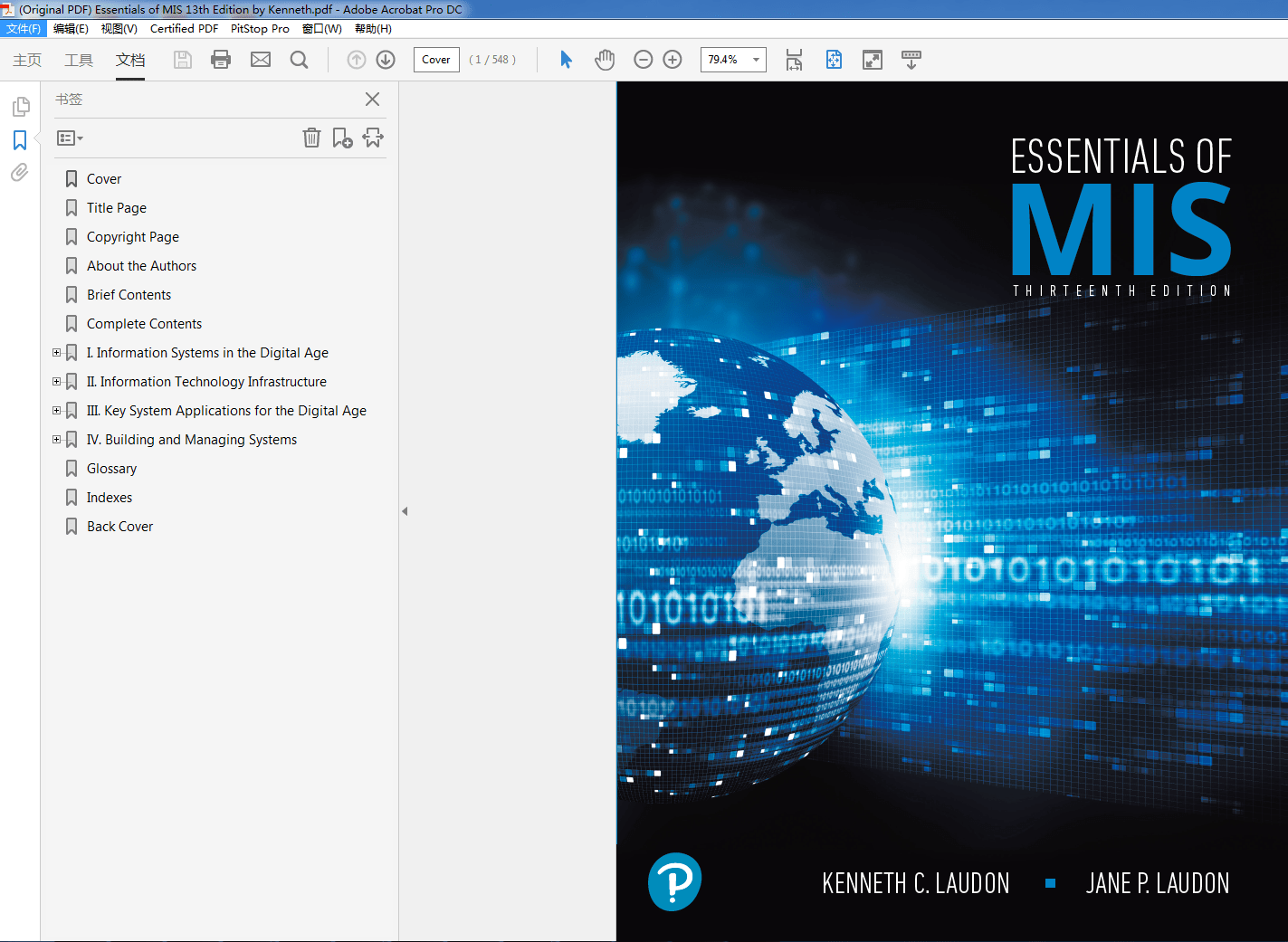
Task: Switch to the 主页 tab
Action: point(26,61)
